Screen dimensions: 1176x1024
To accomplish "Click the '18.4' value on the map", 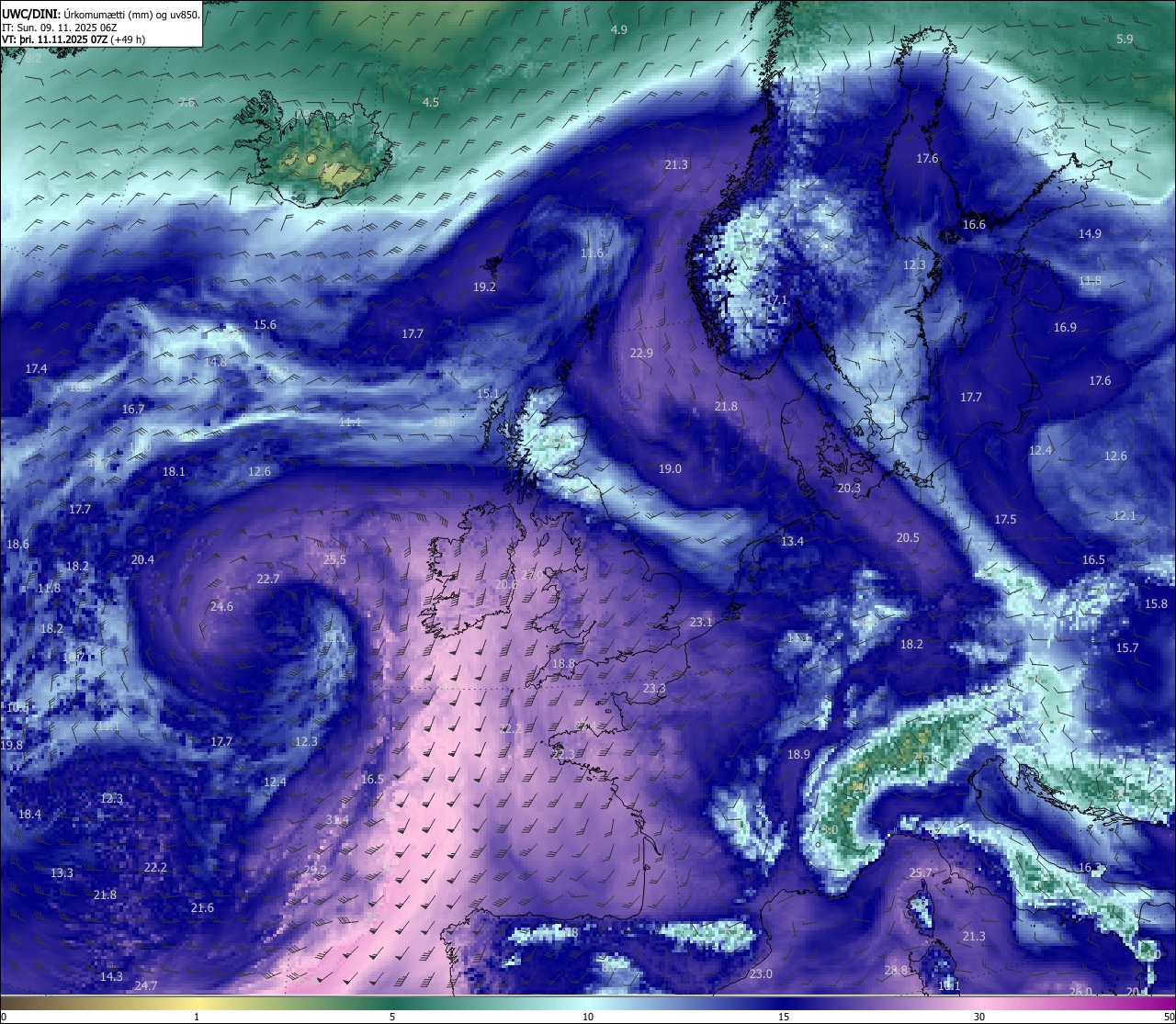I will pyautogui.click(x=29, y=814).
